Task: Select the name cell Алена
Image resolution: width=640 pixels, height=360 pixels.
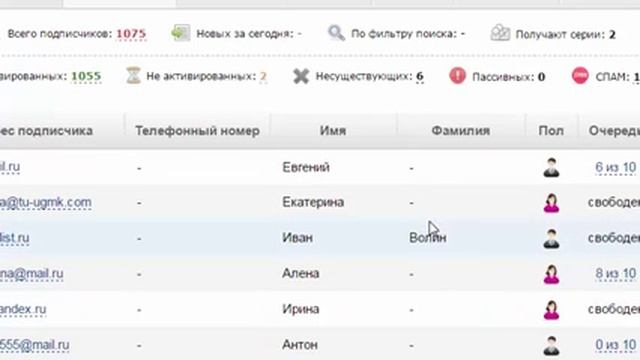Action: (x=300, y=273)
